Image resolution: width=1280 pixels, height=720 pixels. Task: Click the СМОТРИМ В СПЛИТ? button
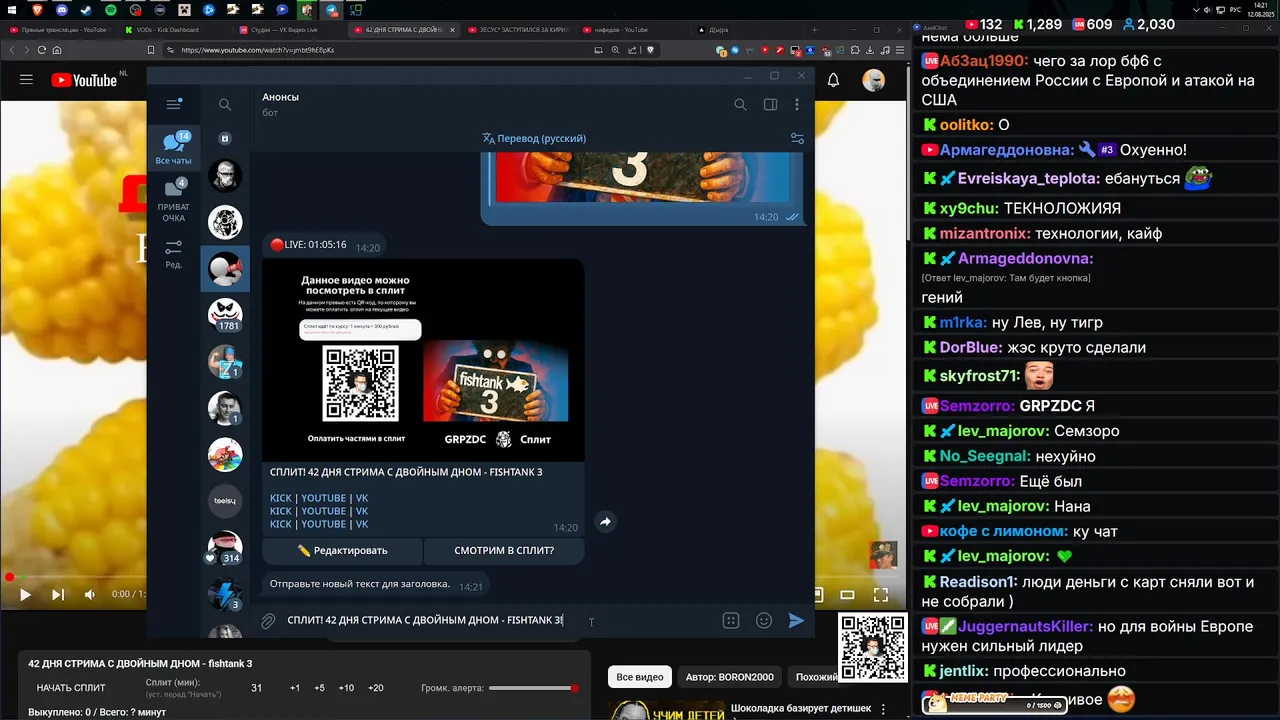click(504, 550)
